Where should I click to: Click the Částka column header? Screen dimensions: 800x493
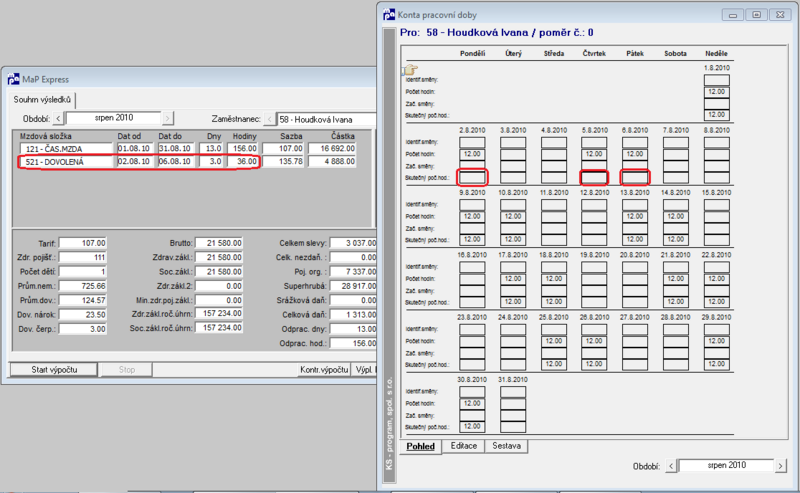coord(343,136)
